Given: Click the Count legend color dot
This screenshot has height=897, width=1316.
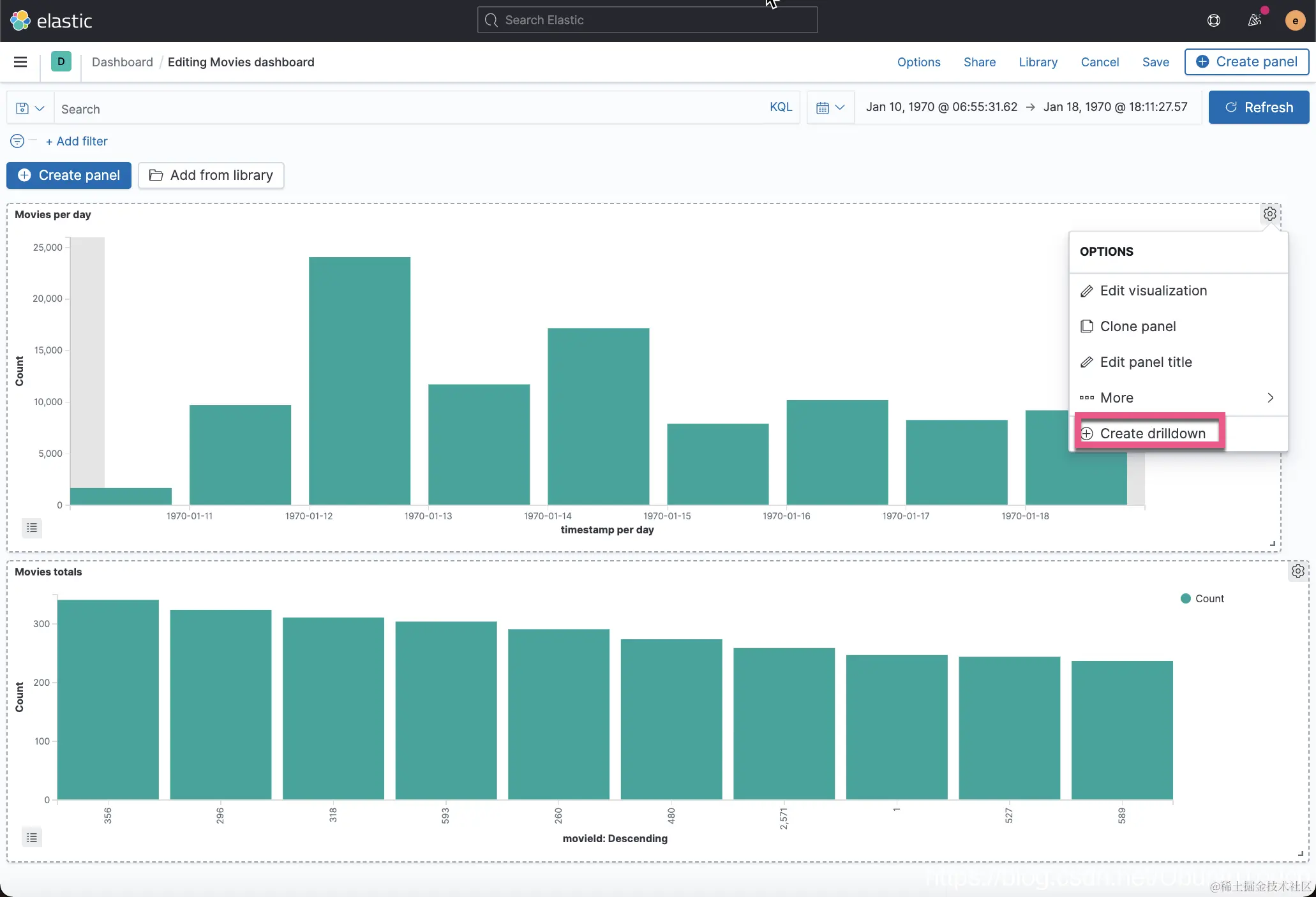Looking at the screenshot, I should (x=1185, y=598).
